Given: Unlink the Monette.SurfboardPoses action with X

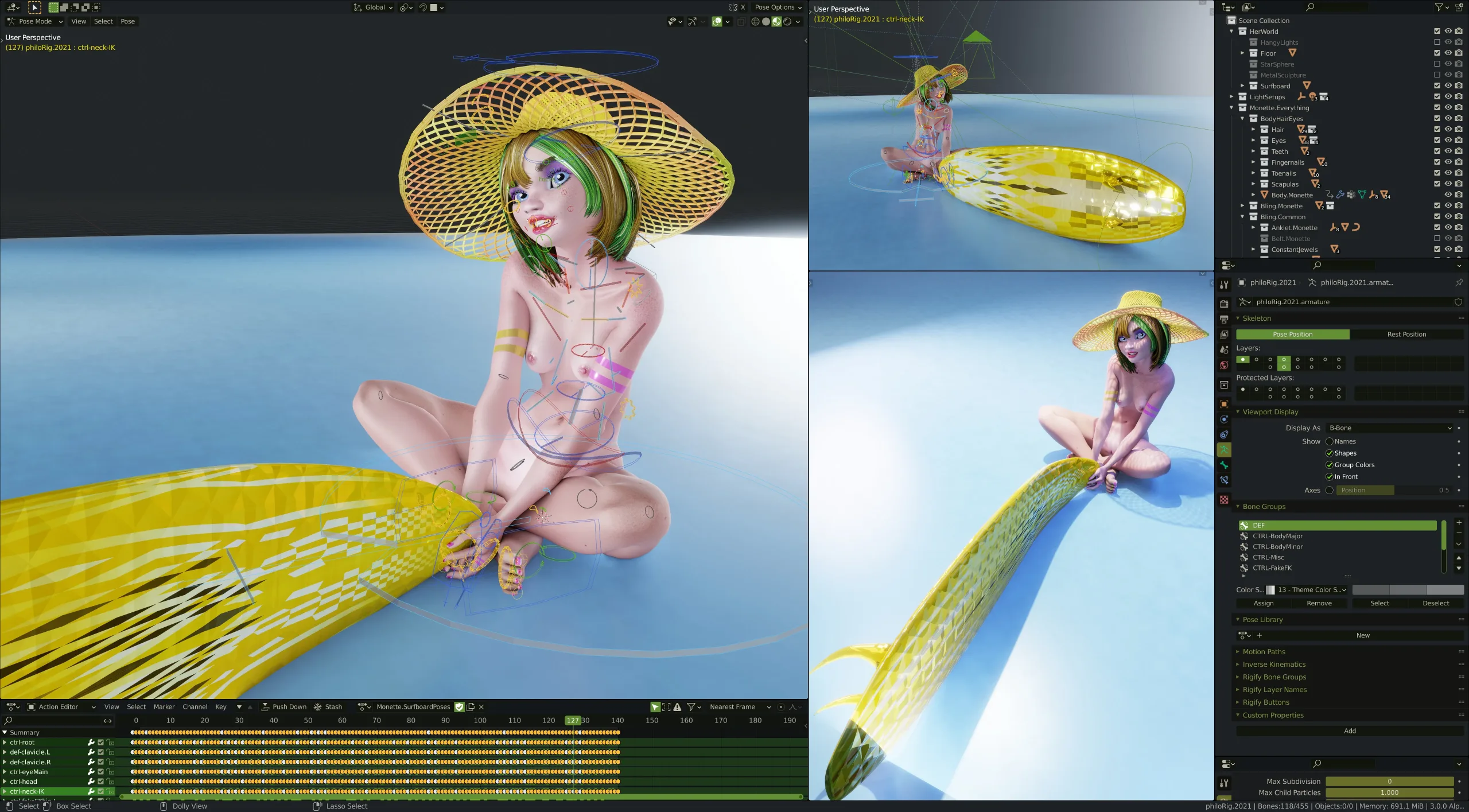Looking at the screenshot, I should click(481, 707).
